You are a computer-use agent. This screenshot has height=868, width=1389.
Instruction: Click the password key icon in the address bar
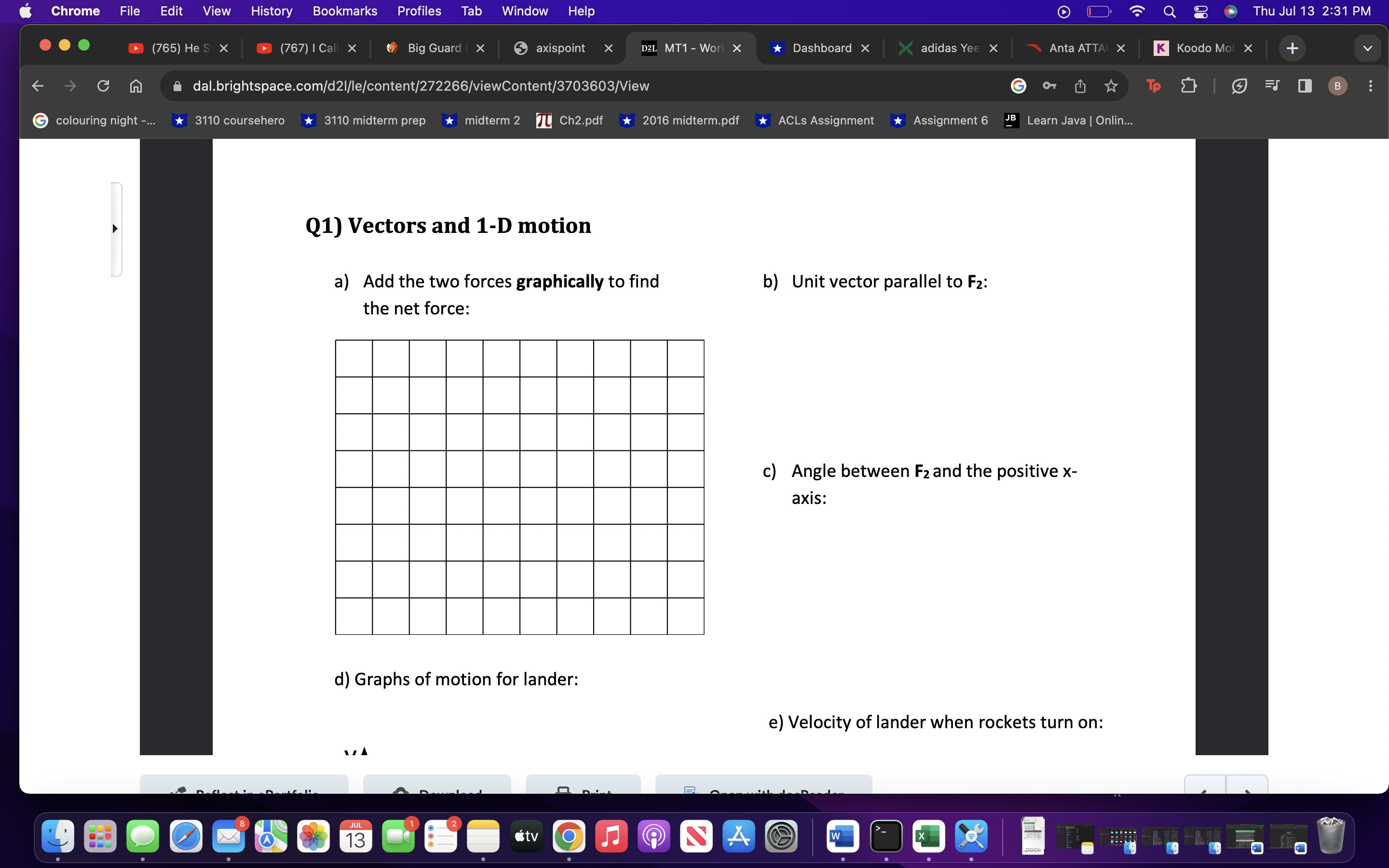click(1050, 85)
